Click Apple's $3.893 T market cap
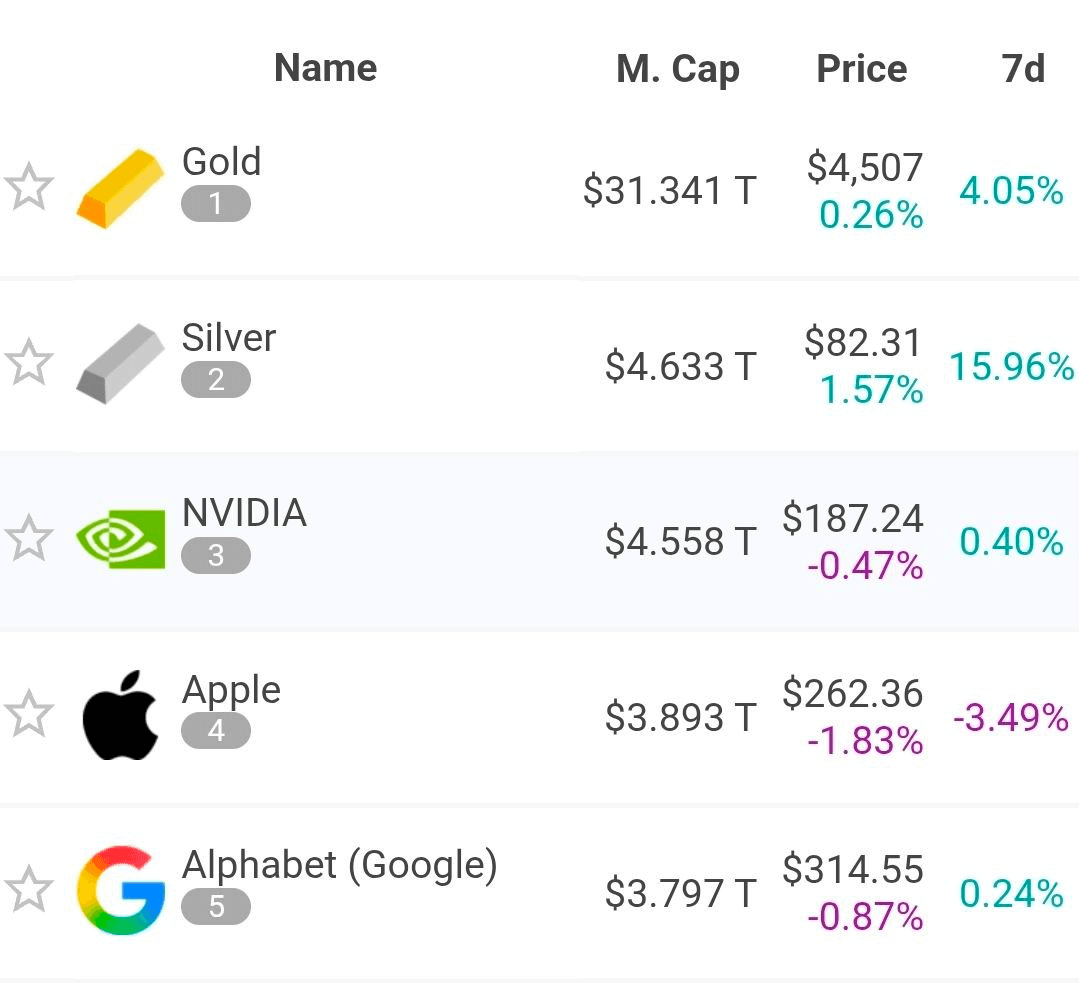This screenshot has width=1079, height=985. [x=680, y=717]
